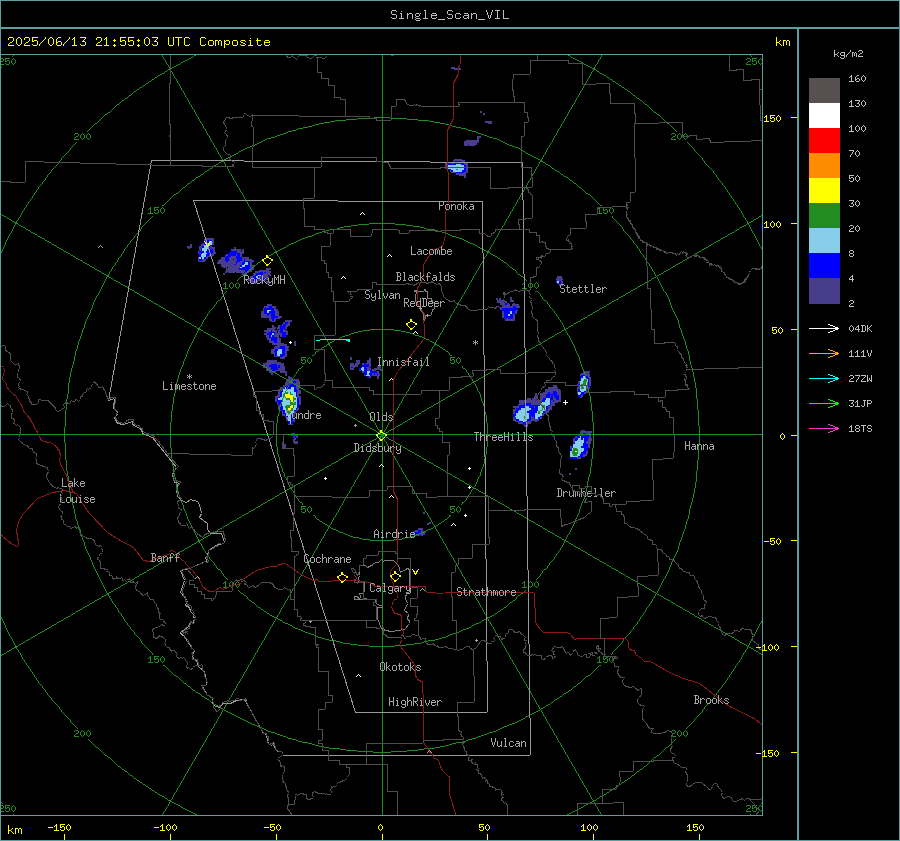
Task: Click the yellow 50 legend color swatch
Action: coord(824,191)
